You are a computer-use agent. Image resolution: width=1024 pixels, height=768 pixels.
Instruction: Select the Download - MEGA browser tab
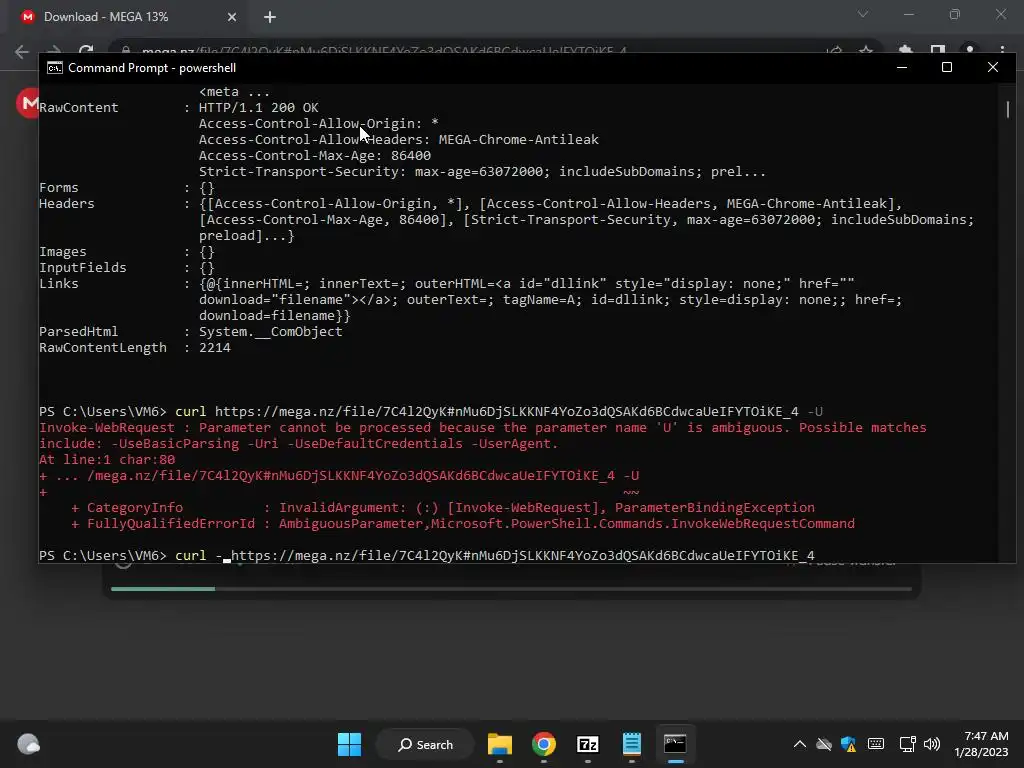(129, 17)
